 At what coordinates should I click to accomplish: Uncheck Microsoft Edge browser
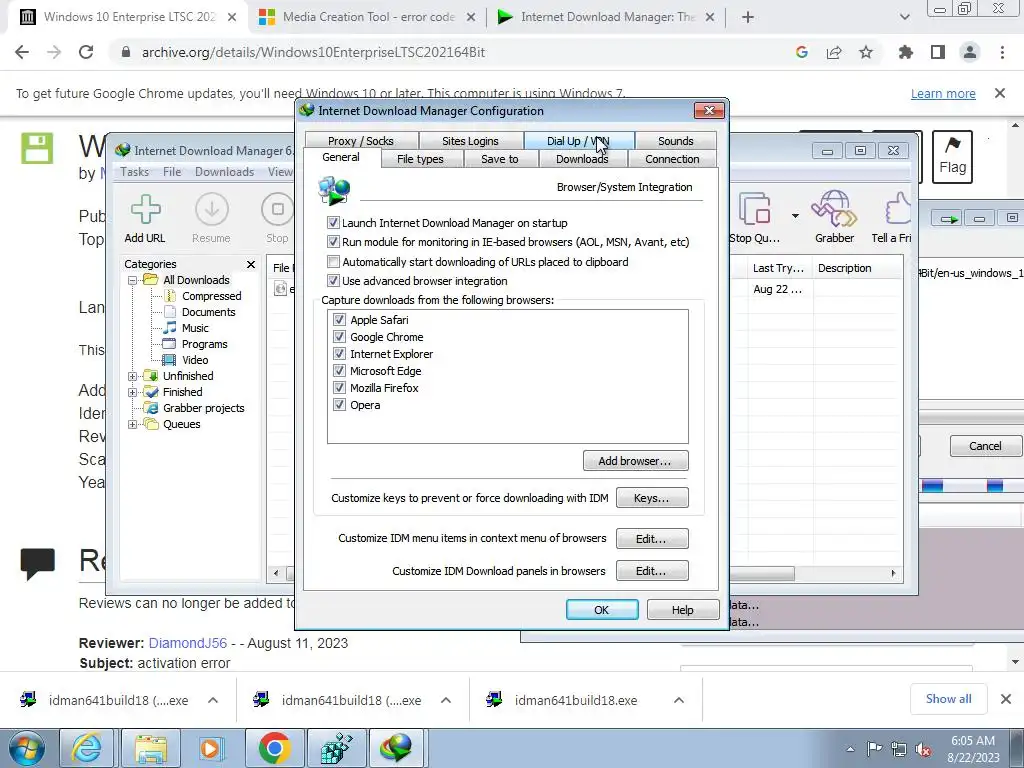pos(339,370)
